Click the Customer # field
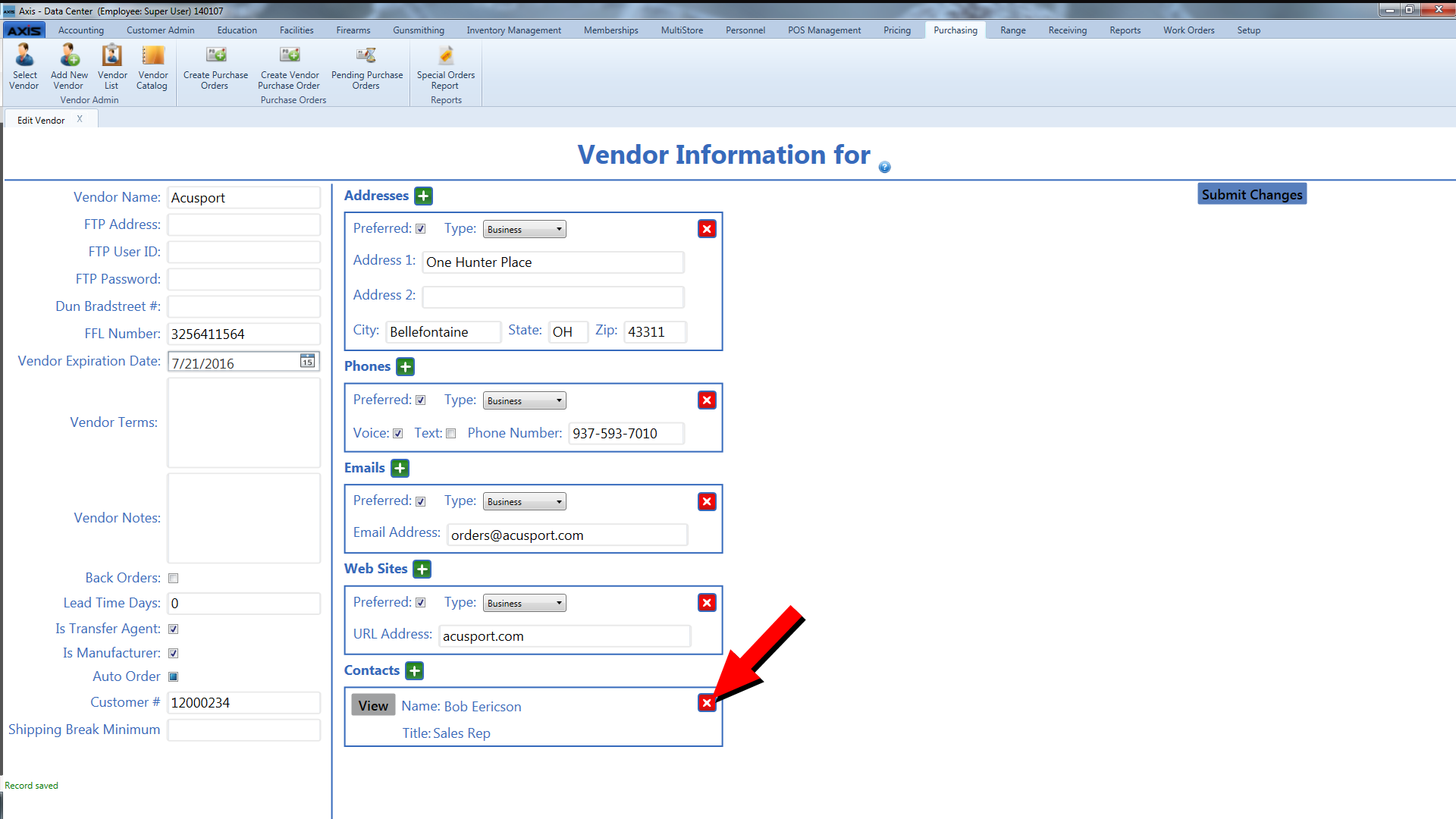The image size is (1456, 819). point(243,703)
